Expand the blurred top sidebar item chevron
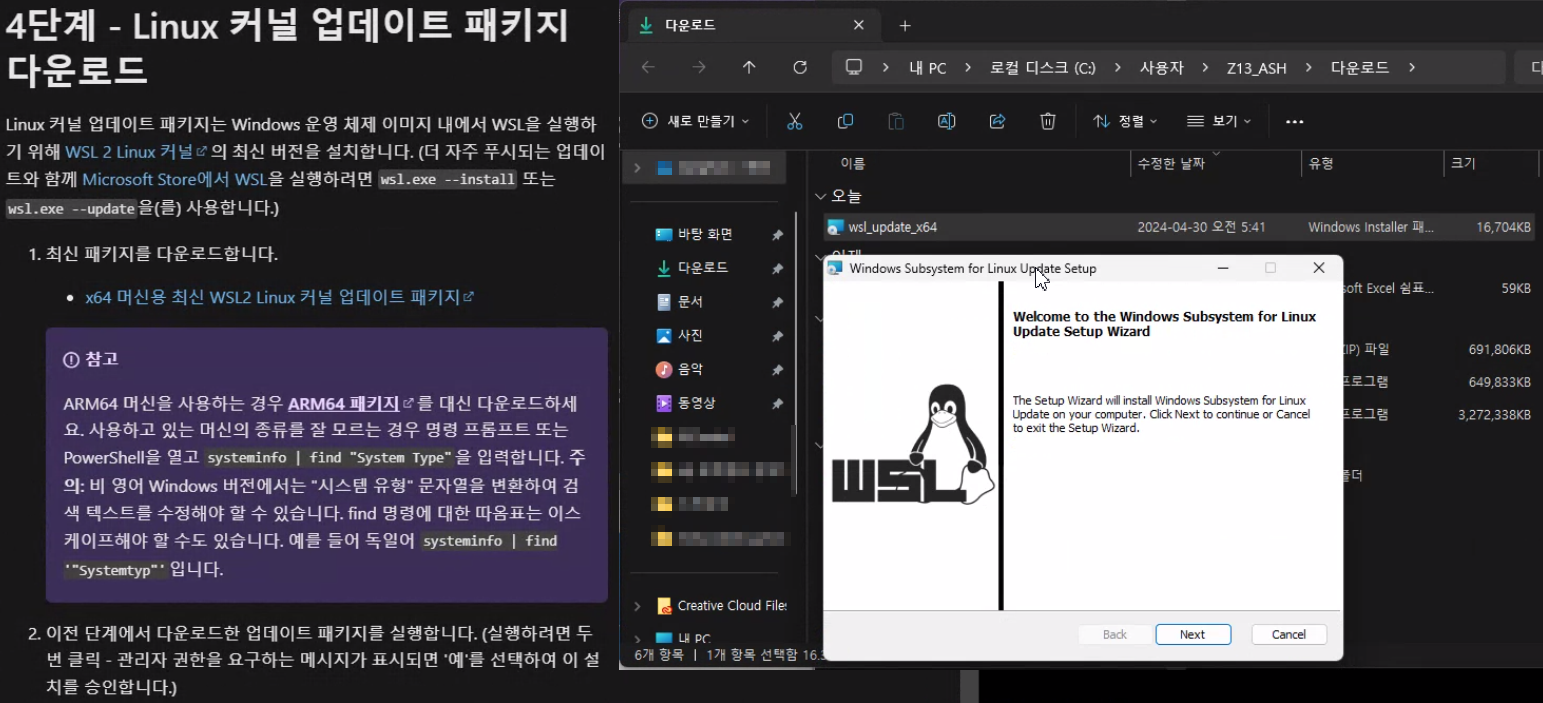Screen dimensions: 1543x703 [x=637, y=168]
